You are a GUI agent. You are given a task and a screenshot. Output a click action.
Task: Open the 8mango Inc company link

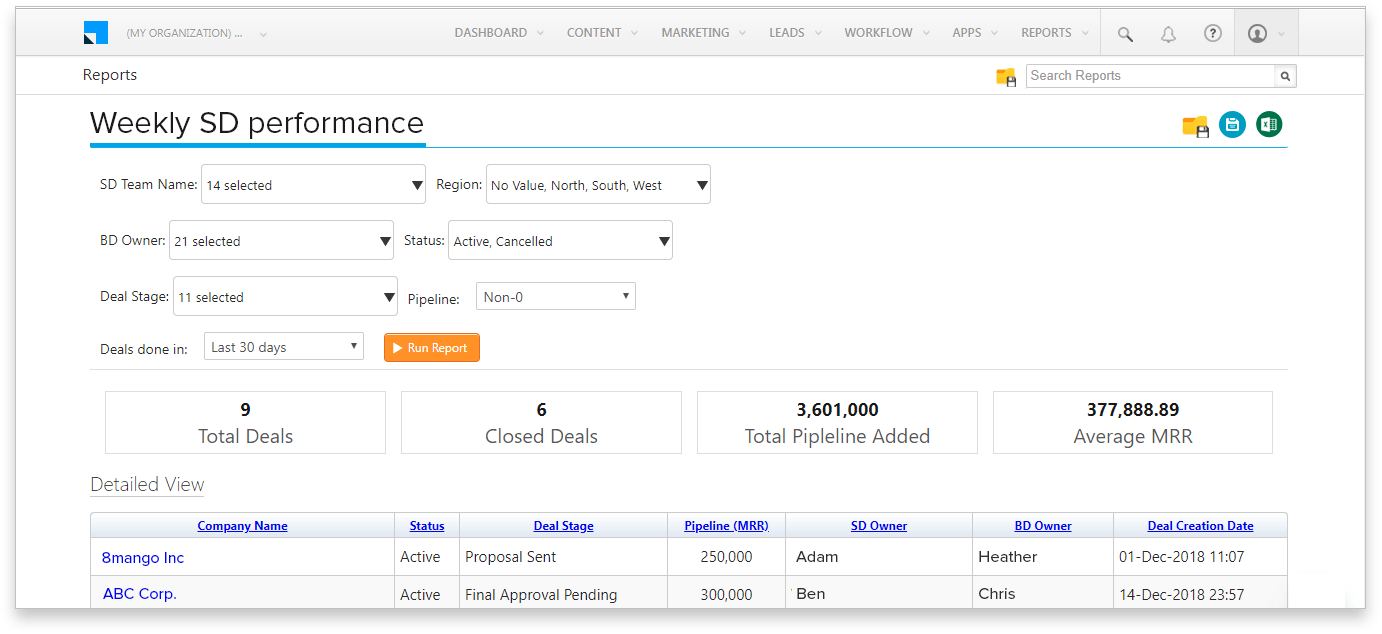click(x=142, y=557)
